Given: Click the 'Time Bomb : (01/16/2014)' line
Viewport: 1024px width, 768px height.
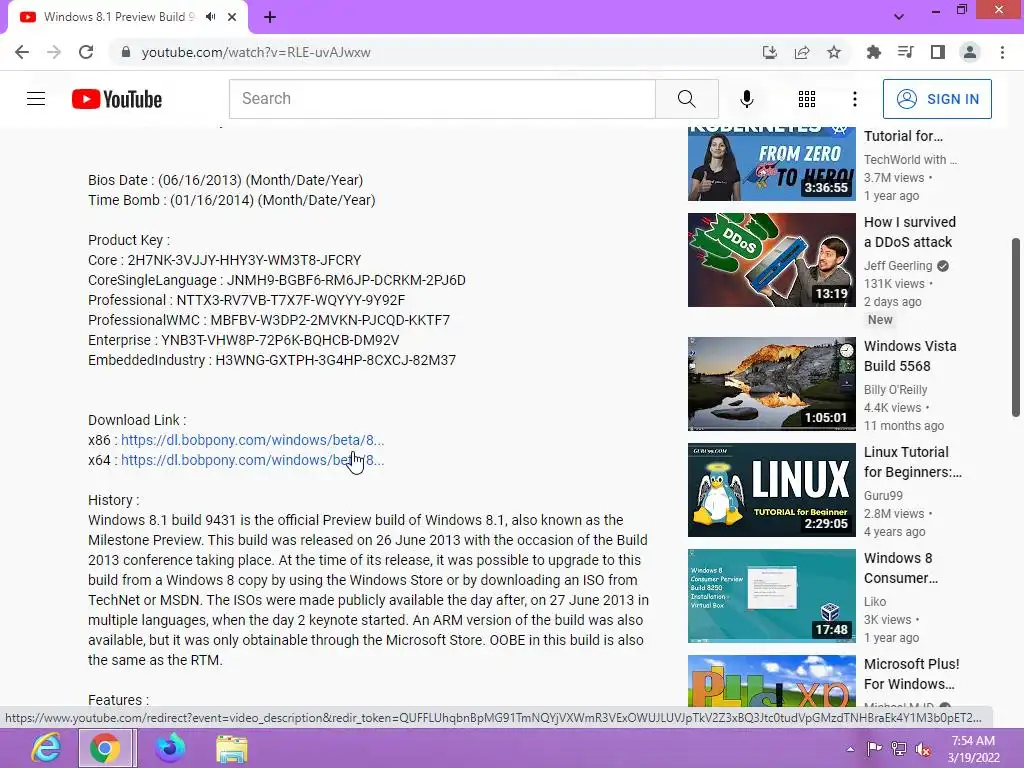Looking at the screenshot, I should 231,200.
